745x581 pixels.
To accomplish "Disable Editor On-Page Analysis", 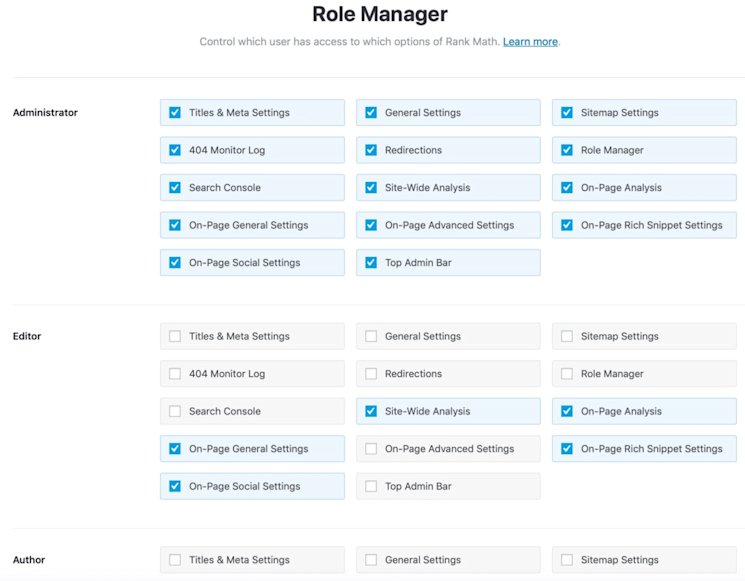I will point(567,411).
